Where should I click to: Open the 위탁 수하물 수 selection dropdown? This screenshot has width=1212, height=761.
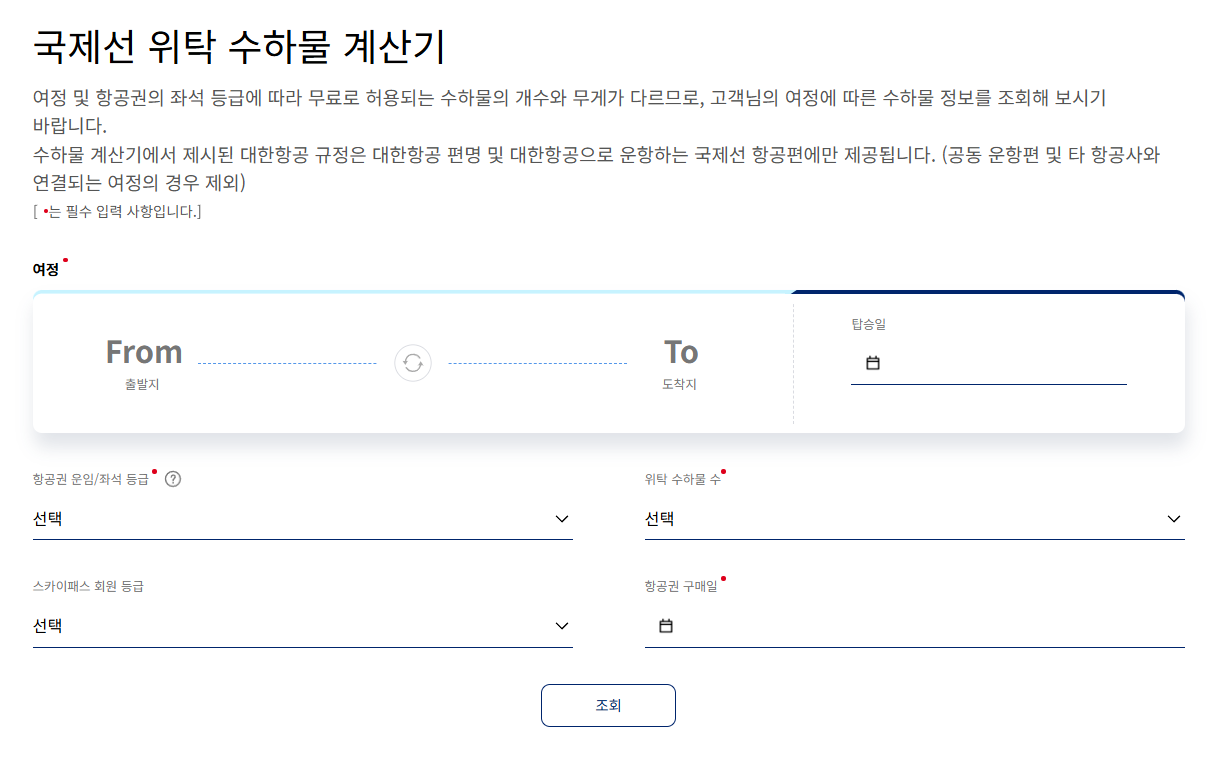[910, 518]
